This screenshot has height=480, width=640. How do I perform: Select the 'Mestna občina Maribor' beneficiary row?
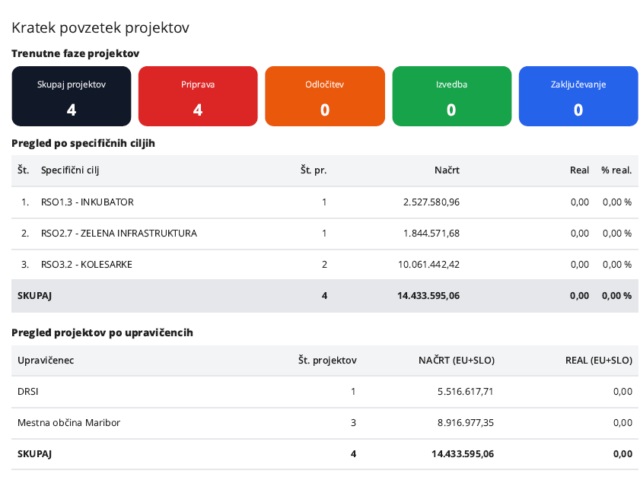pyautogui.click(x=325, y=423)
